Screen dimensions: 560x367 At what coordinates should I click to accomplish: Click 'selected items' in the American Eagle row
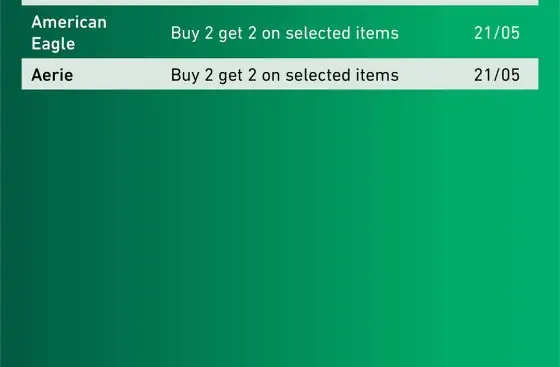342,33
